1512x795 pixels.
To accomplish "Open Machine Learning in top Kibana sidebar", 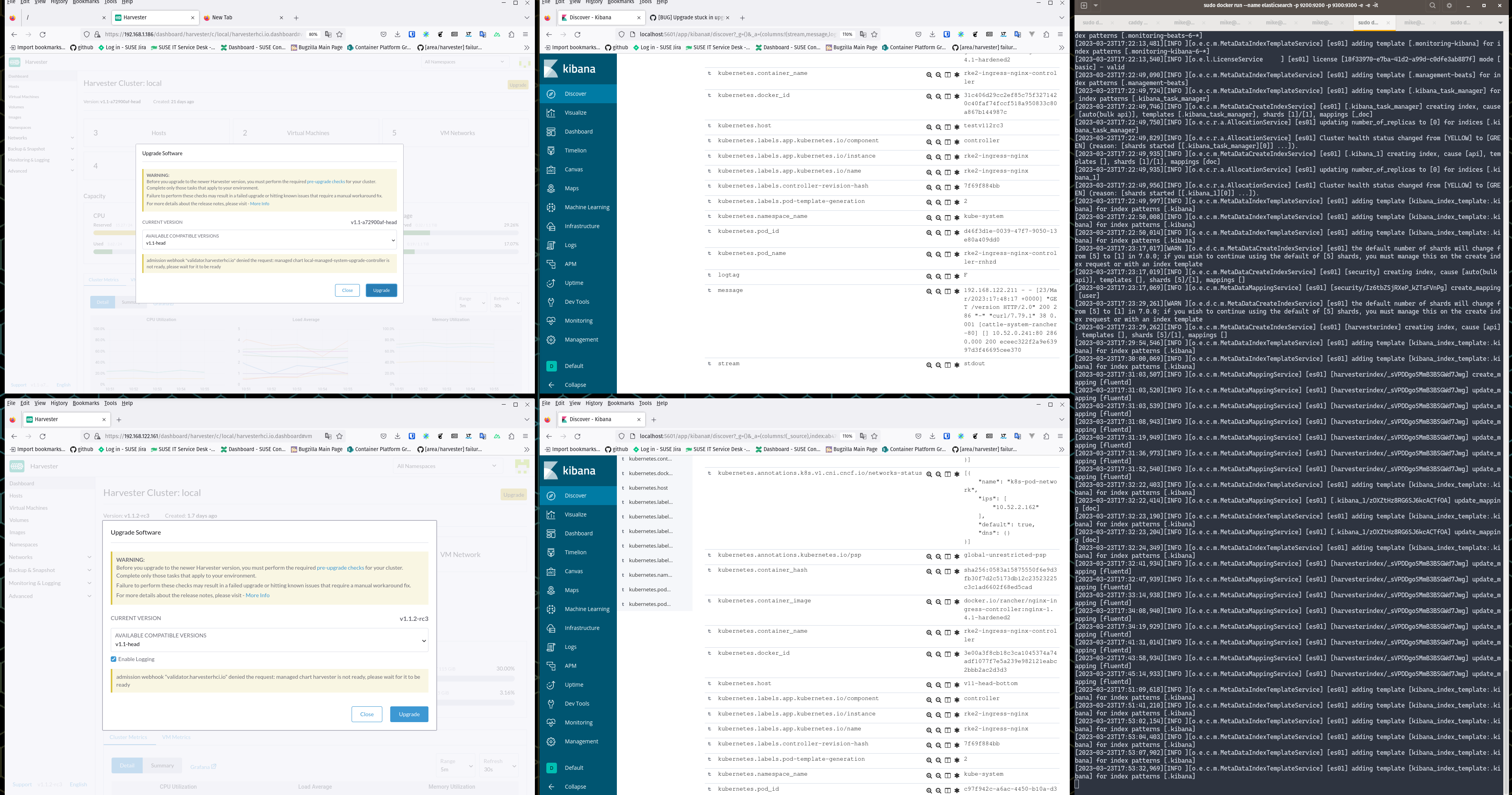I will coord(587,207).
